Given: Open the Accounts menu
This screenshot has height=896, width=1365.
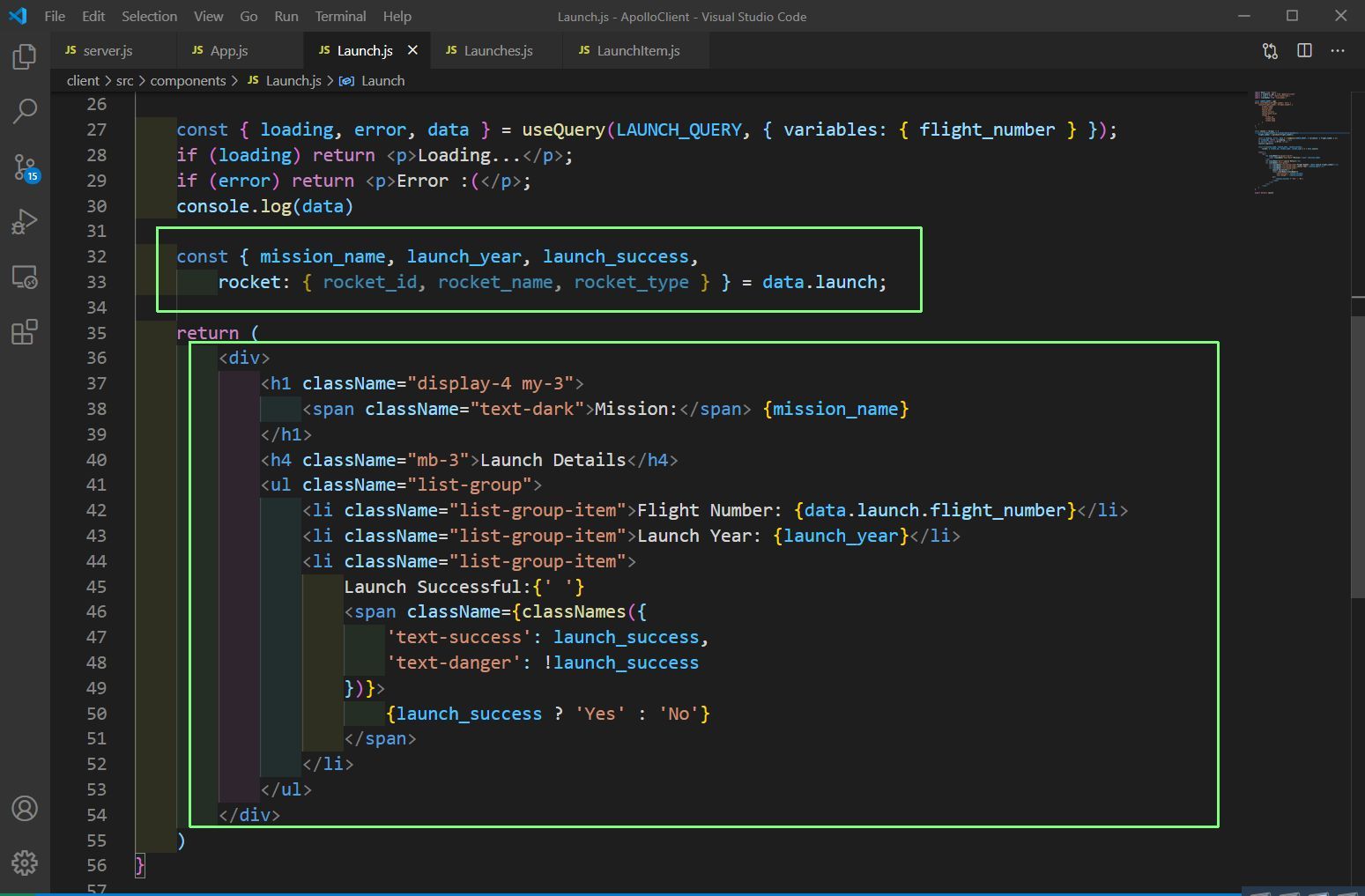Looking at the screenshot, I should [25, 808].
